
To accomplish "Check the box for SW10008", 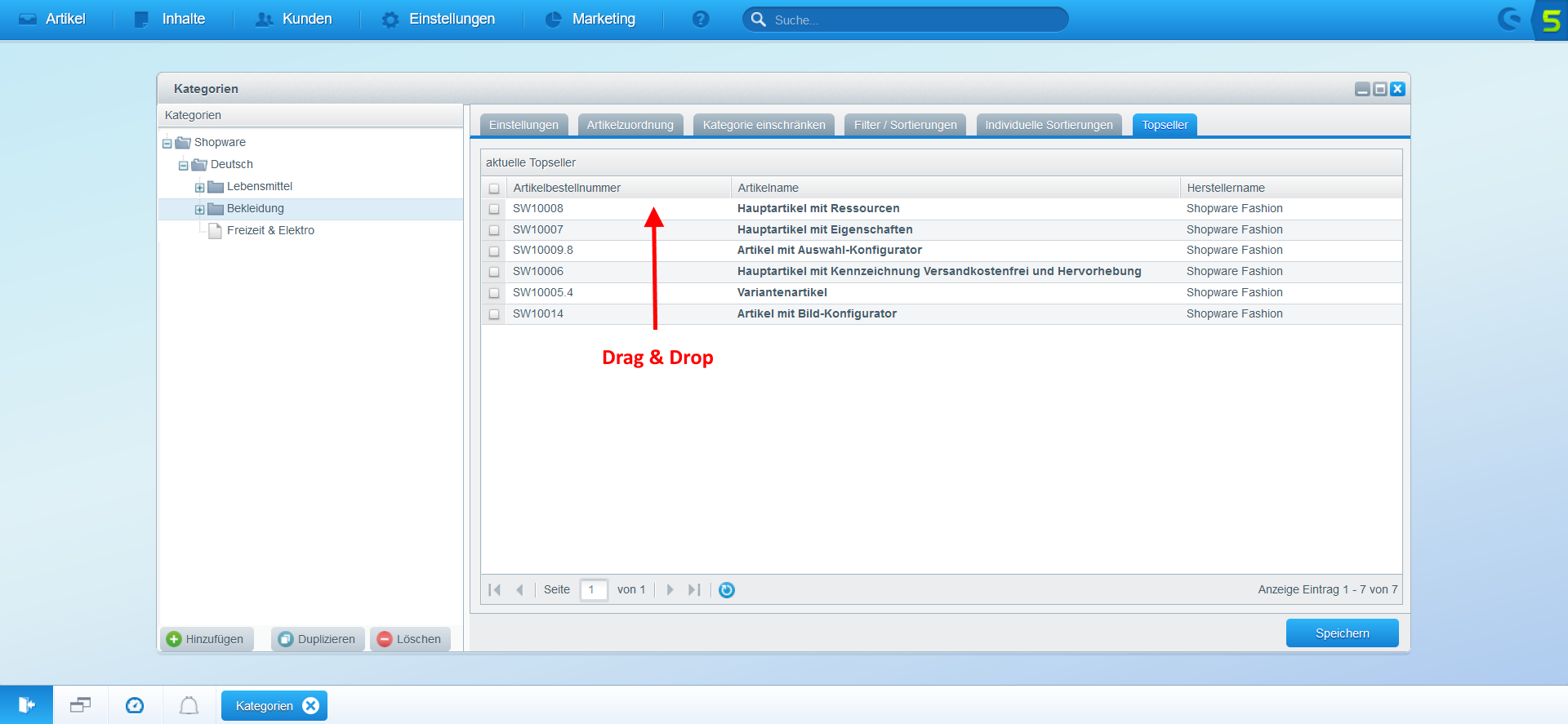I will (494, 209).
